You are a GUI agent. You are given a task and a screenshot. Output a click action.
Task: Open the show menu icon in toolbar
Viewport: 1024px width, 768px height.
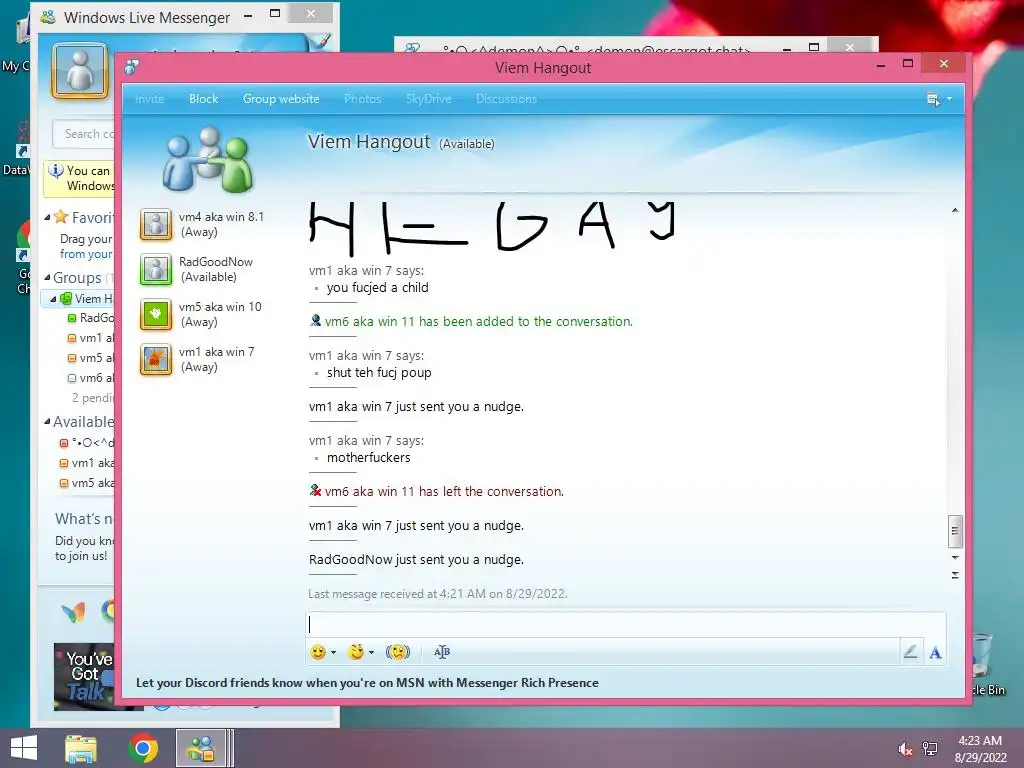pos(933,99)
